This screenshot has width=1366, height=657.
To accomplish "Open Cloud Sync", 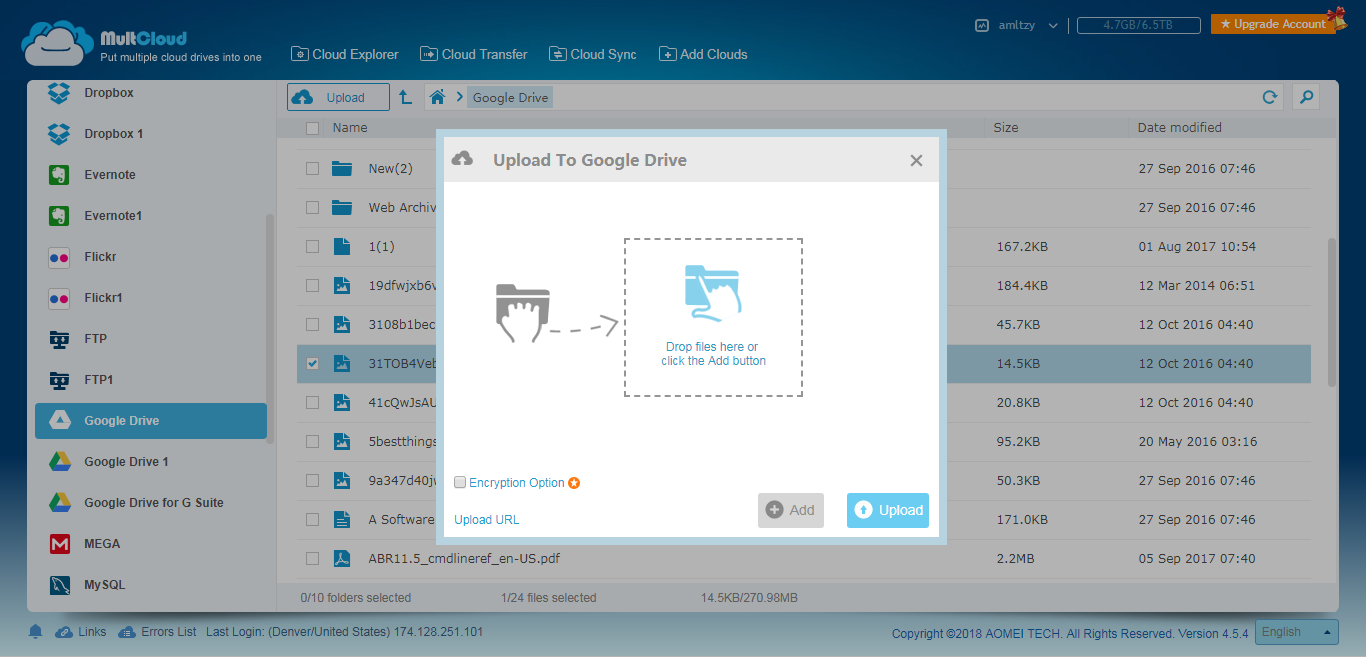I will pos(592,54).
